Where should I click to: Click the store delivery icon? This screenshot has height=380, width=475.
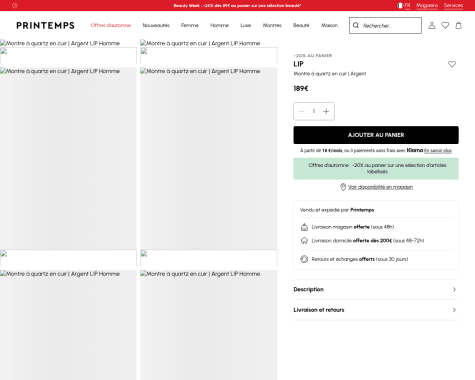[x=304, y=227]
